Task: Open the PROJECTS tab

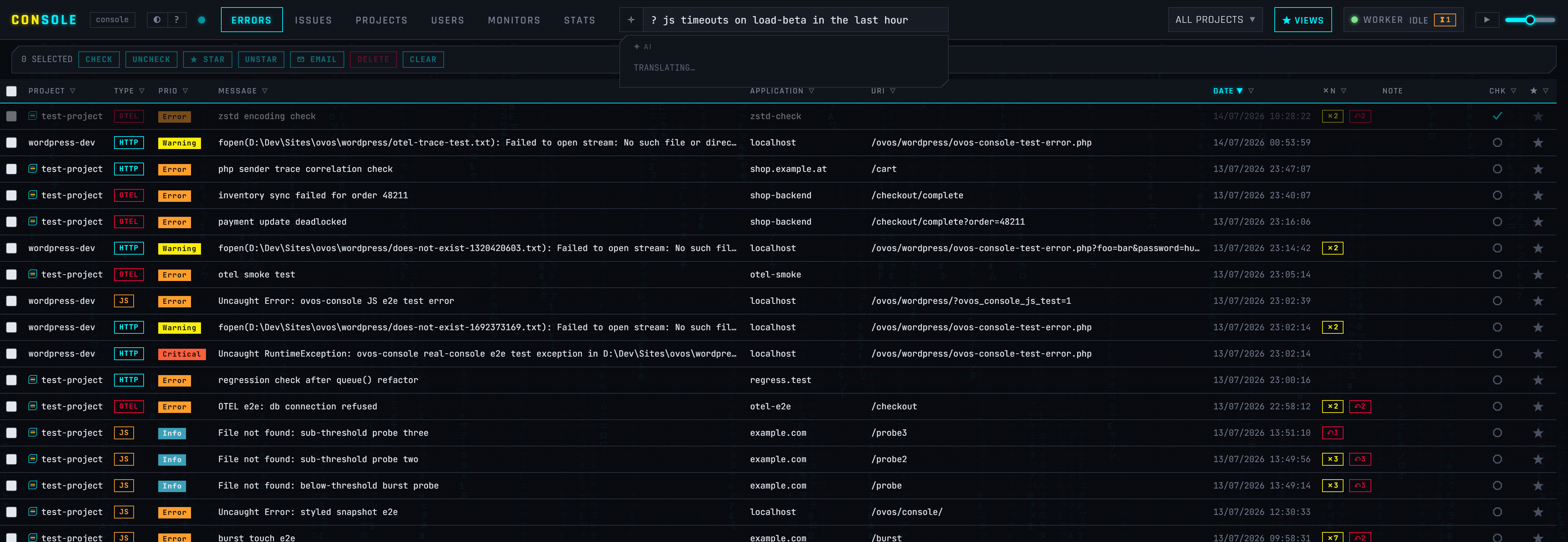Action: [x=382, y=20]
